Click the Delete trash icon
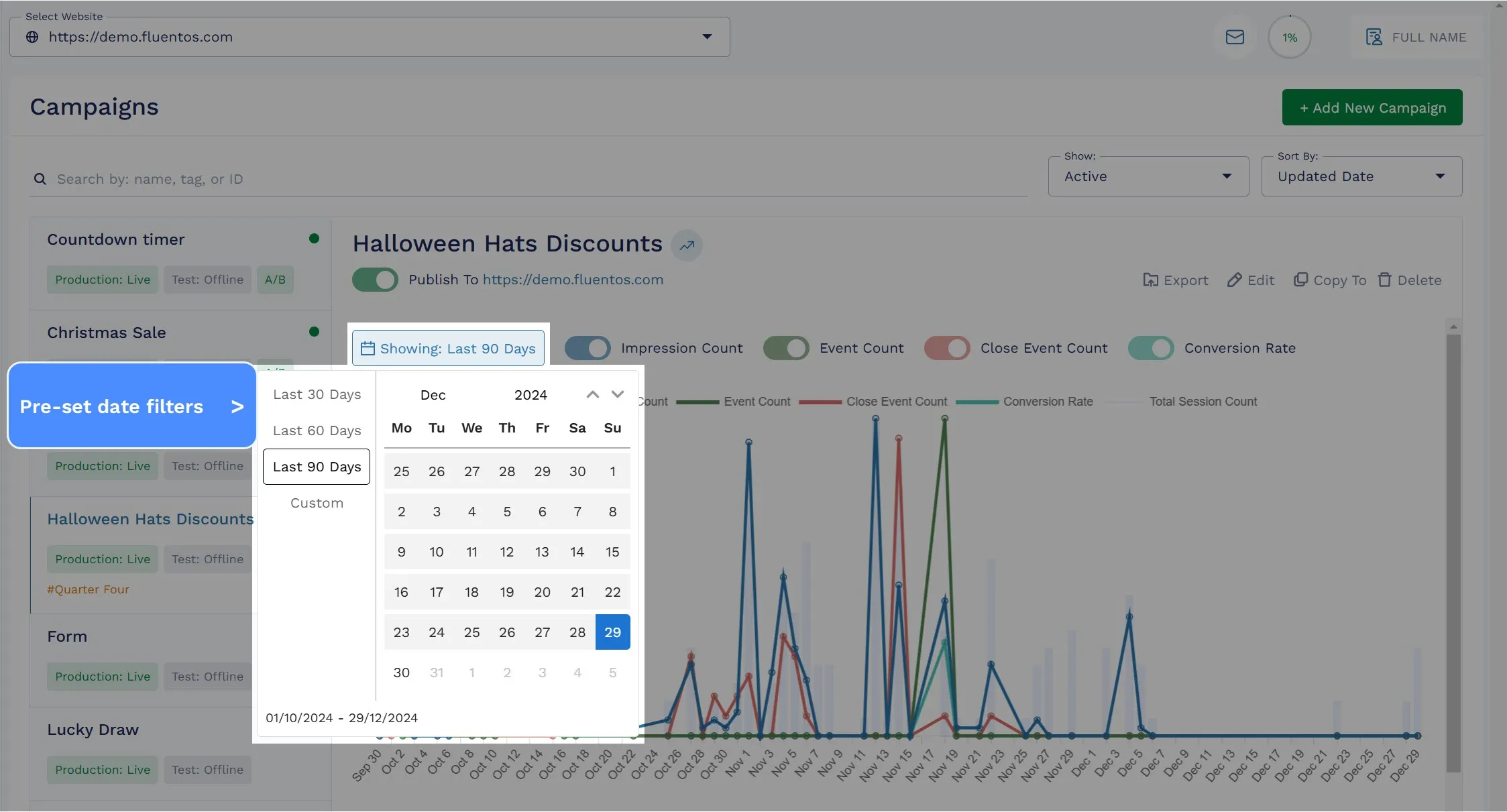This screenshot has width=1507, height=812. [1384, 280]
